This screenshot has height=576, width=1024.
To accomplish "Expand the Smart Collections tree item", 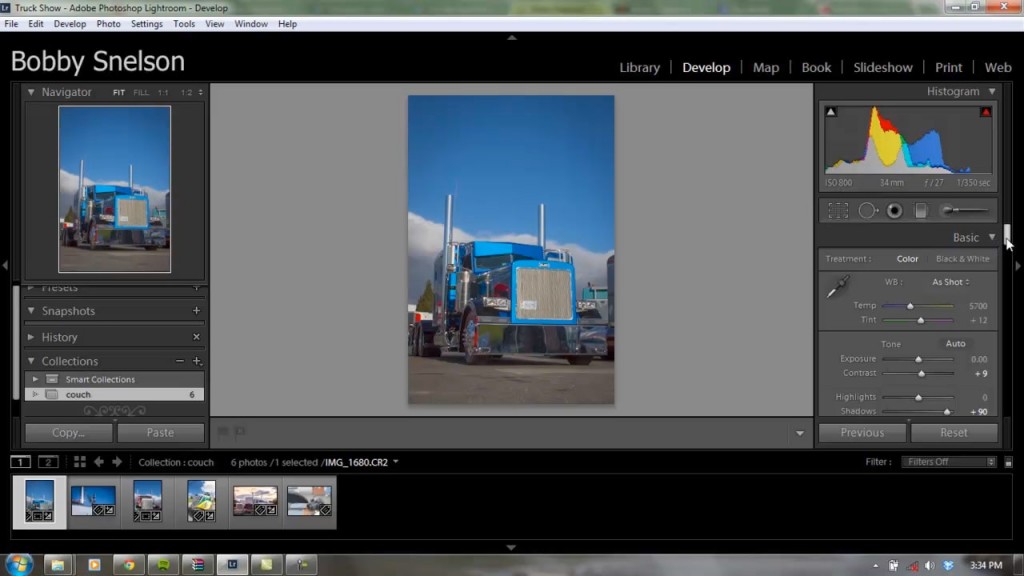I will tap(35, 379).
